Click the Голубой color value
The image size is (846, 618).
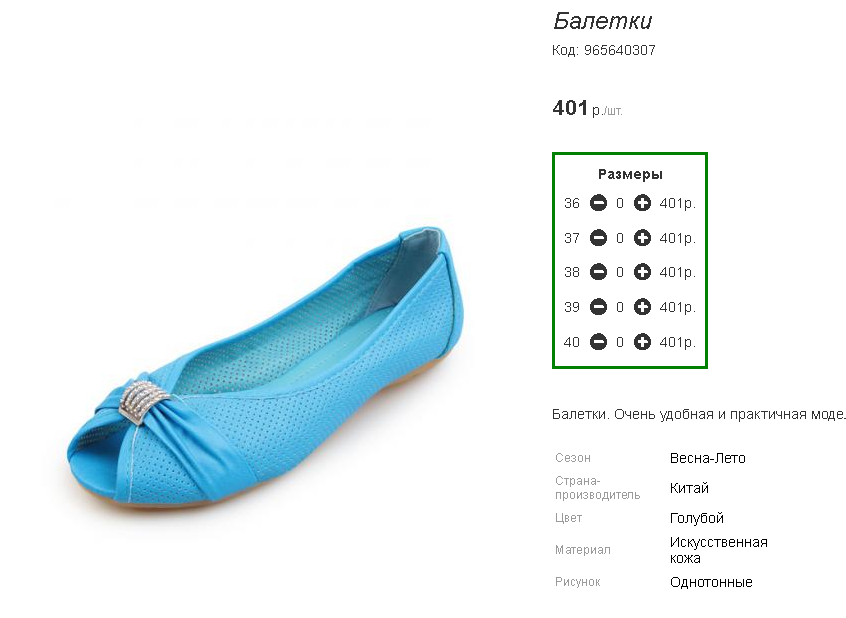(x=697, y=518)
